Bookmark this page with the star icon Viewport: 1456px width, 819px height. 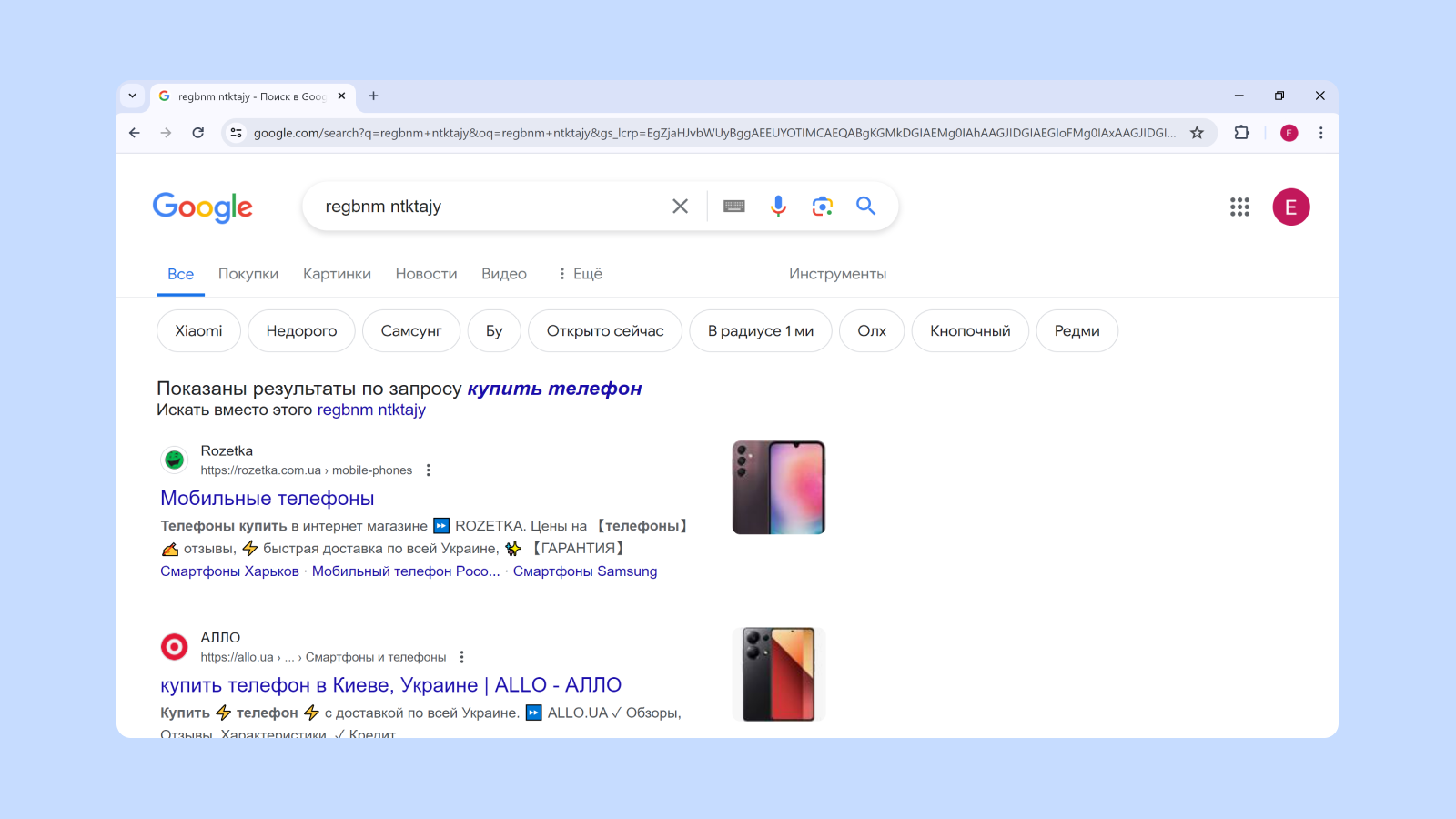click(1197, 133)
